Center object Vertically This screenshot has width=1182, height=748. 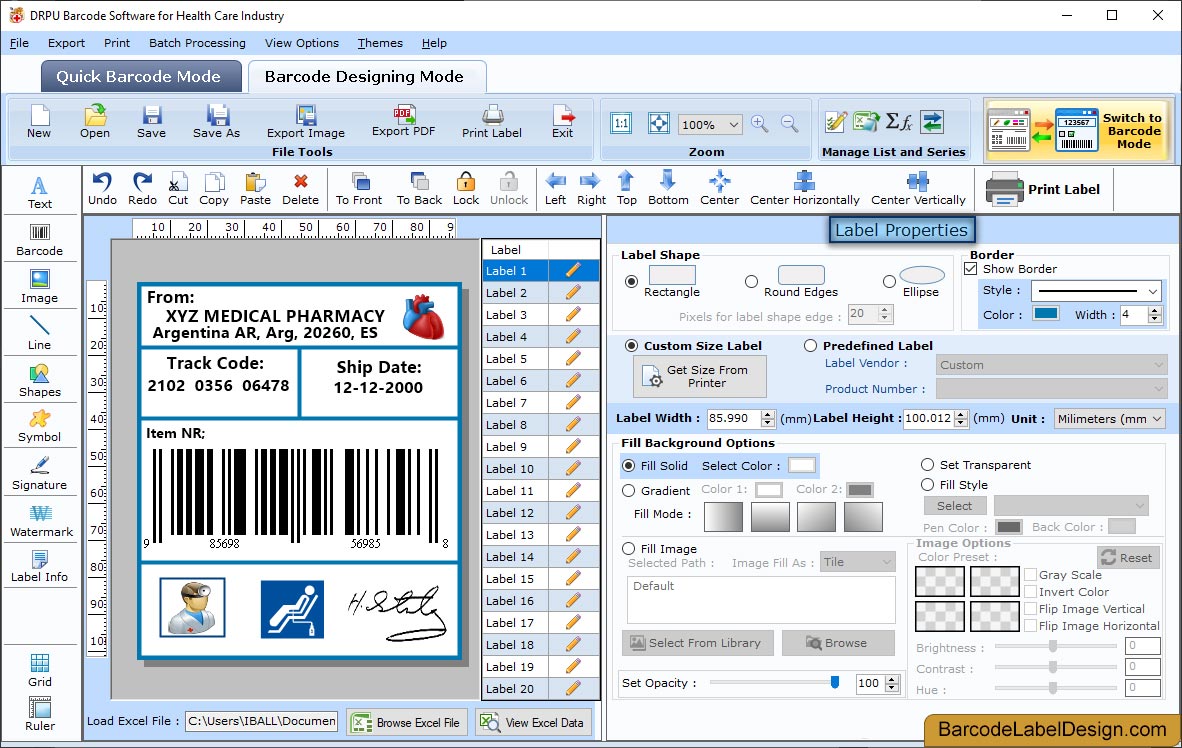918,189
